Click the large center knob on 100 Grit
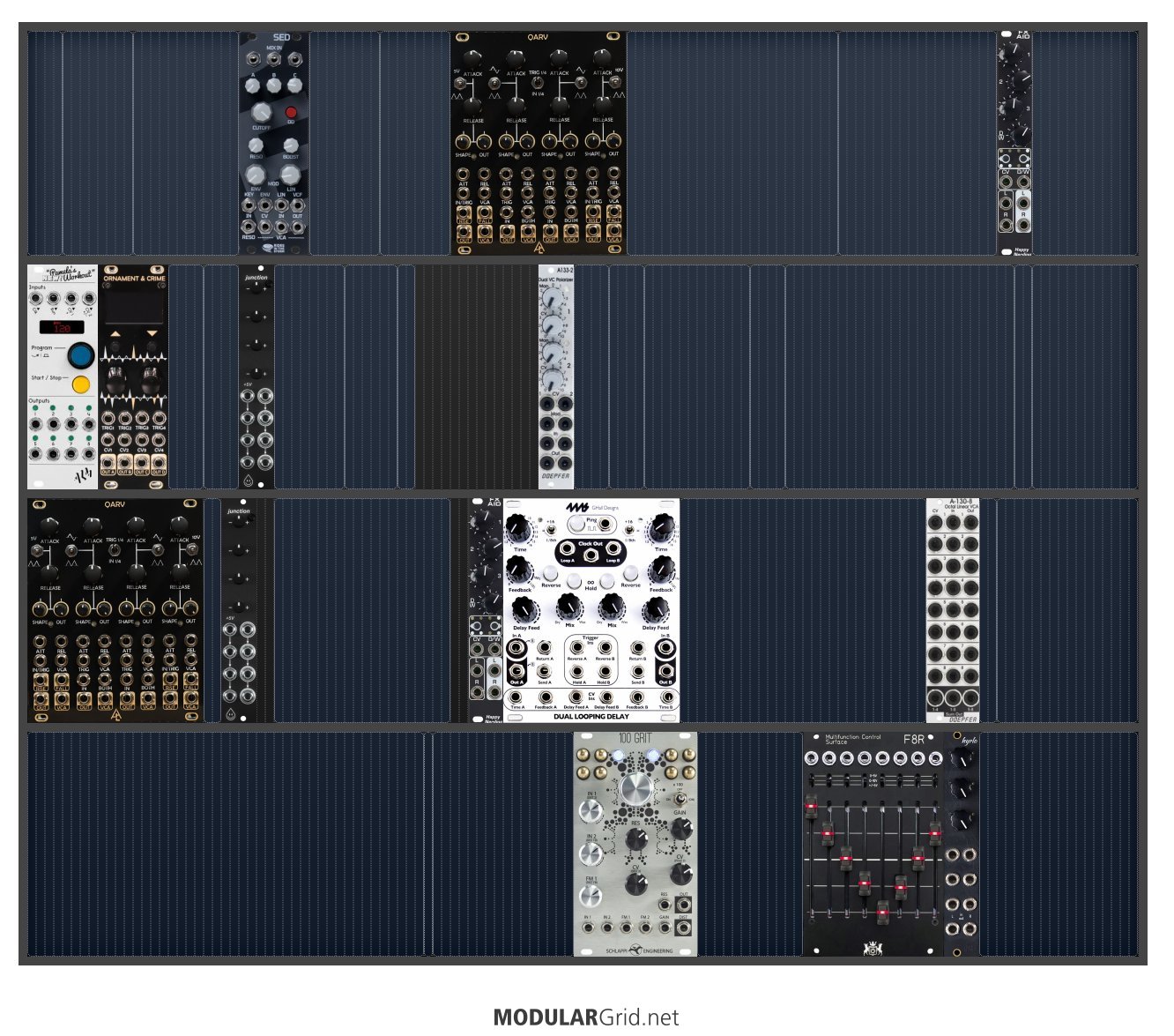This screenshot has width=1174, height=1036. [x=635, y=787]
